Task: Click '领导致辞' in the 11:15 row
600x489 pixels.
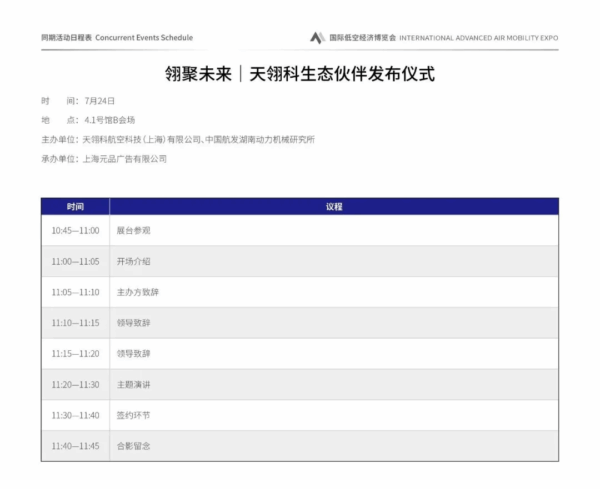Action: pos(134,354)
